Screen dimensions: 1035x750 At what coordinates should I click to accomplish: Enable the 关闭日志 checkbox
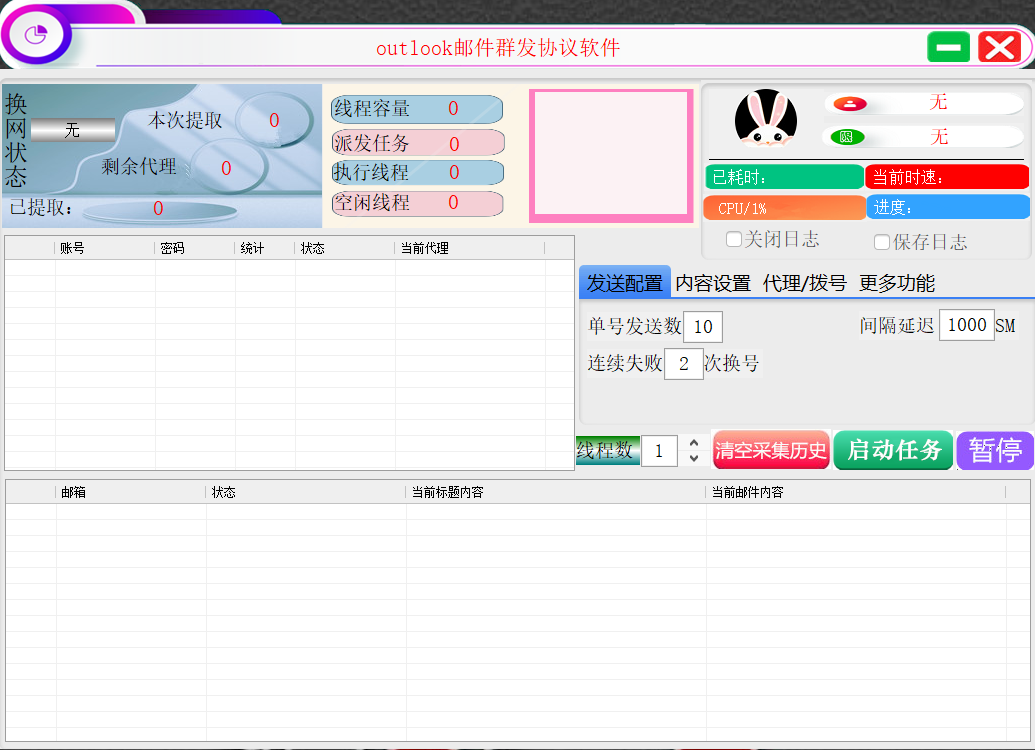pyautogui.click(x=734, y=240)
